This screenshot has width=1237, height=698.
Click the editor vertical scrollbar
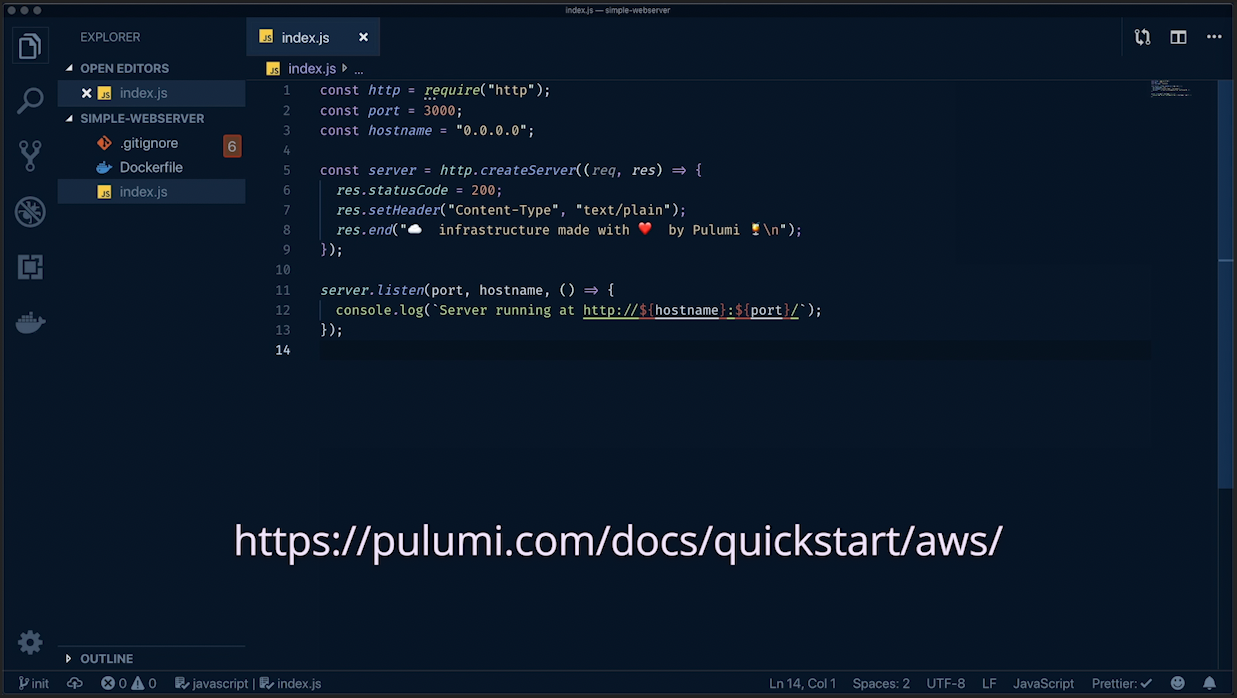tap(1225, 283)
